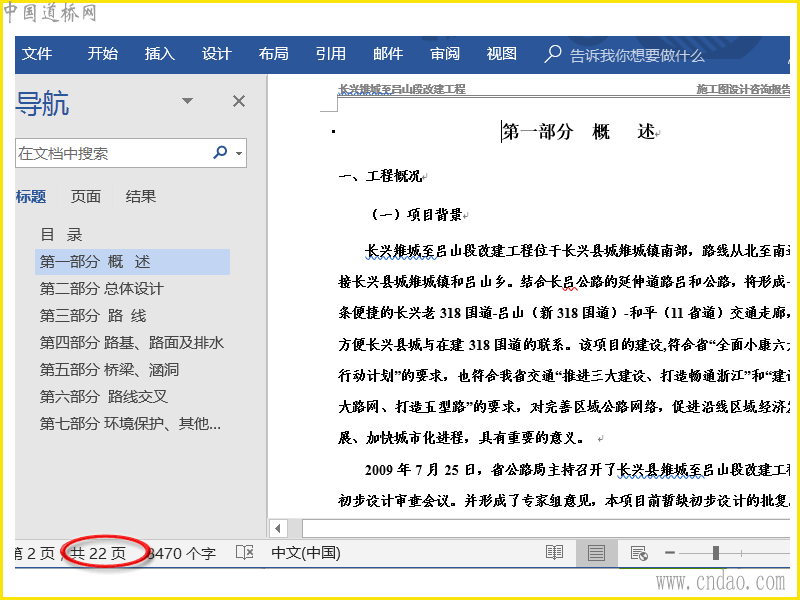Open 第七部分 环境保护、其他 heading
The image size is (800, 600).
pyautogui.click(x=130, y=423)
